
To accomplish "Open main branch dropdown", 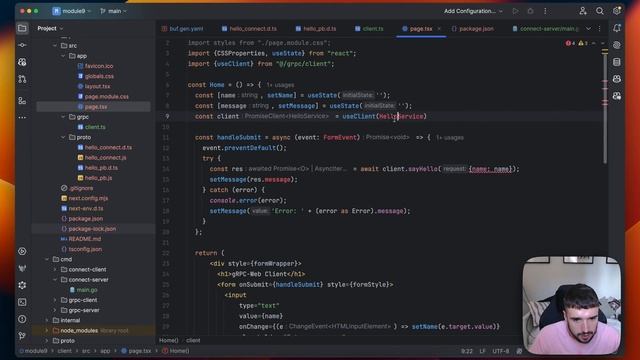I will point(113,11).
